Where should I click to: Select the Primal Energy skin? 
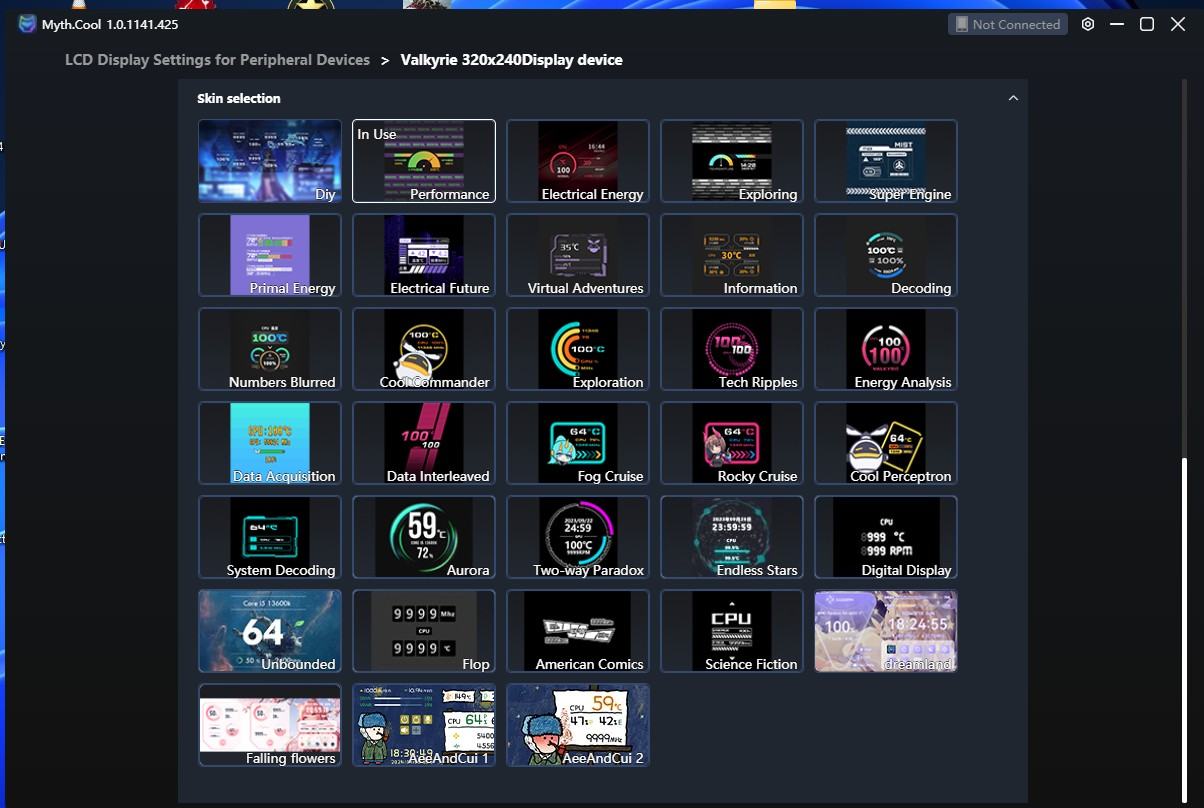pyautogui.click(x=269, y=254)
